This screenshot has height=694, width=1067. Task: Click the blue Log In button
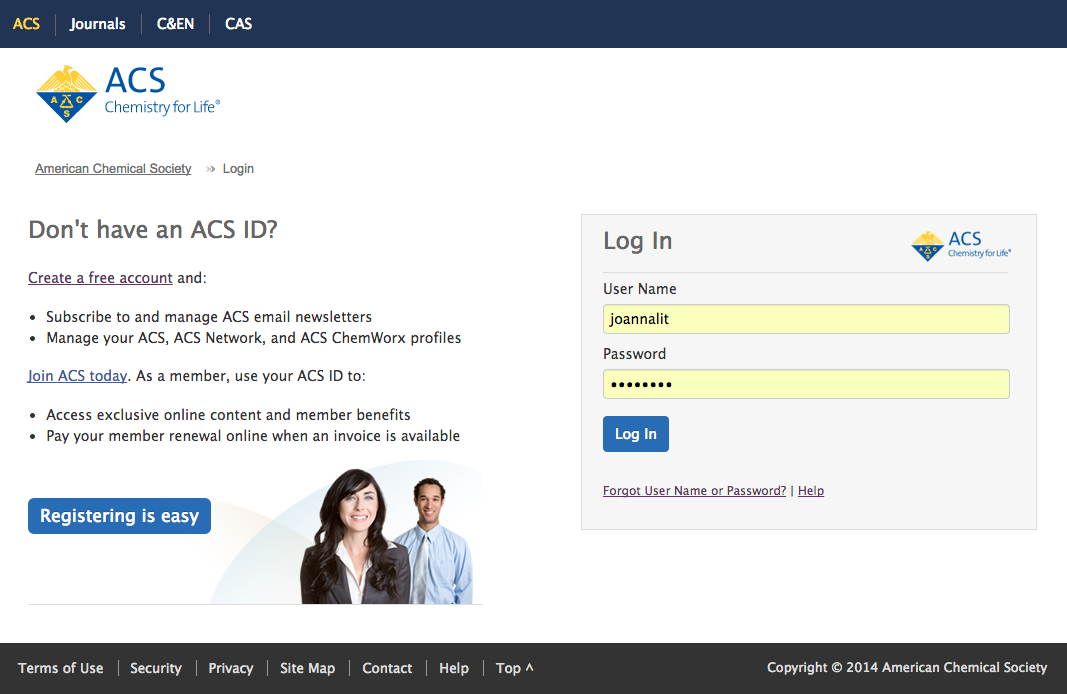coord(636,434)
